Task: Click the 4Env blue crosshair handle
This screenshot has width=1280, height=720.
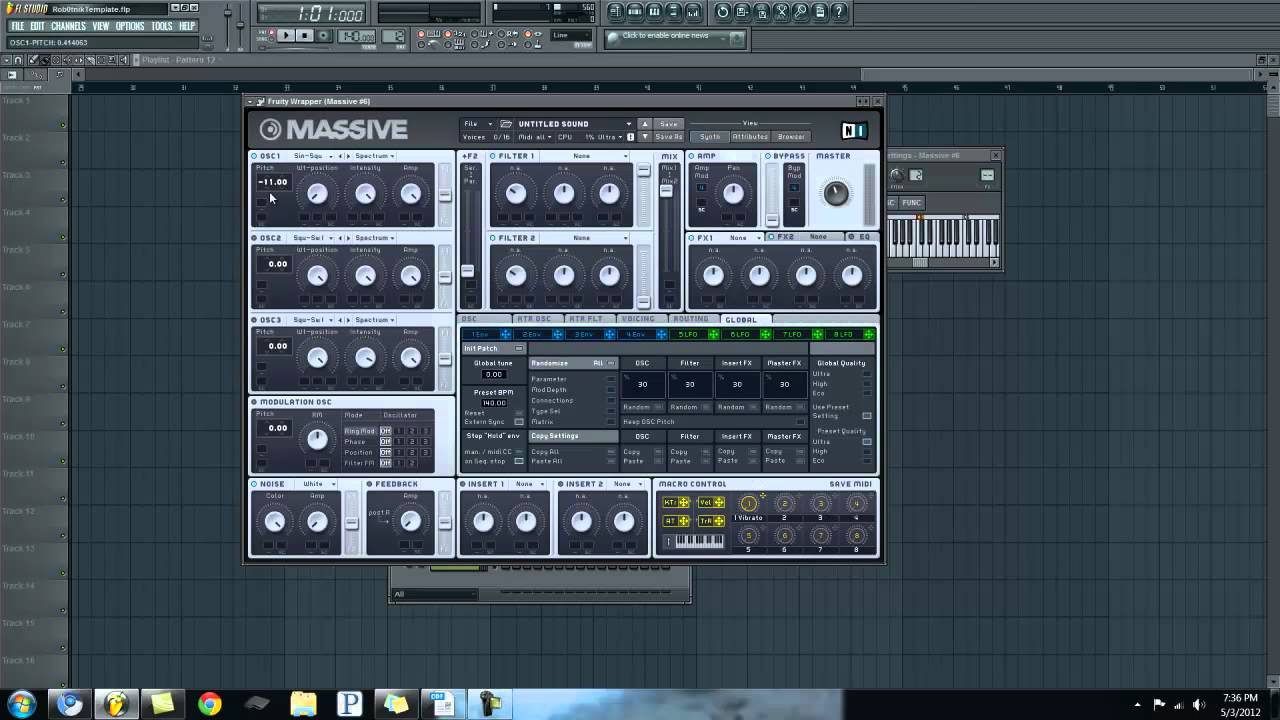Action: click(662, 334)
